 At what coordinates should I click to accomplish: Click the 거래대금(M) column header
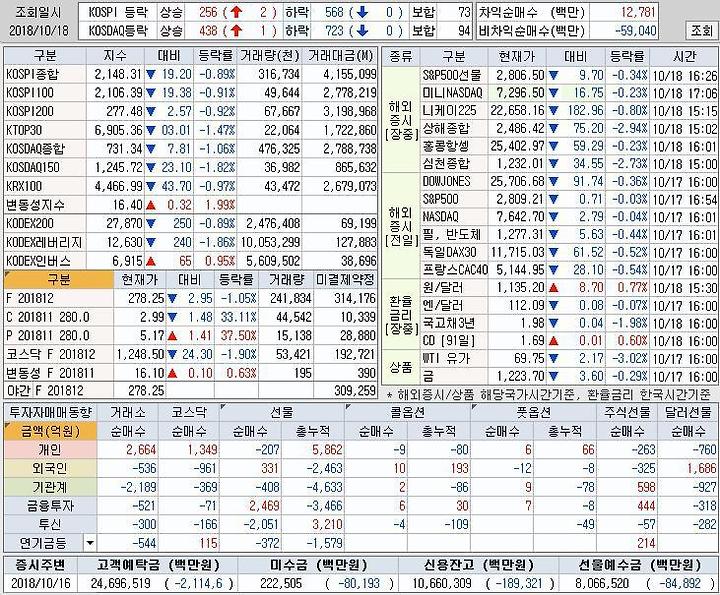pos(341,56)
